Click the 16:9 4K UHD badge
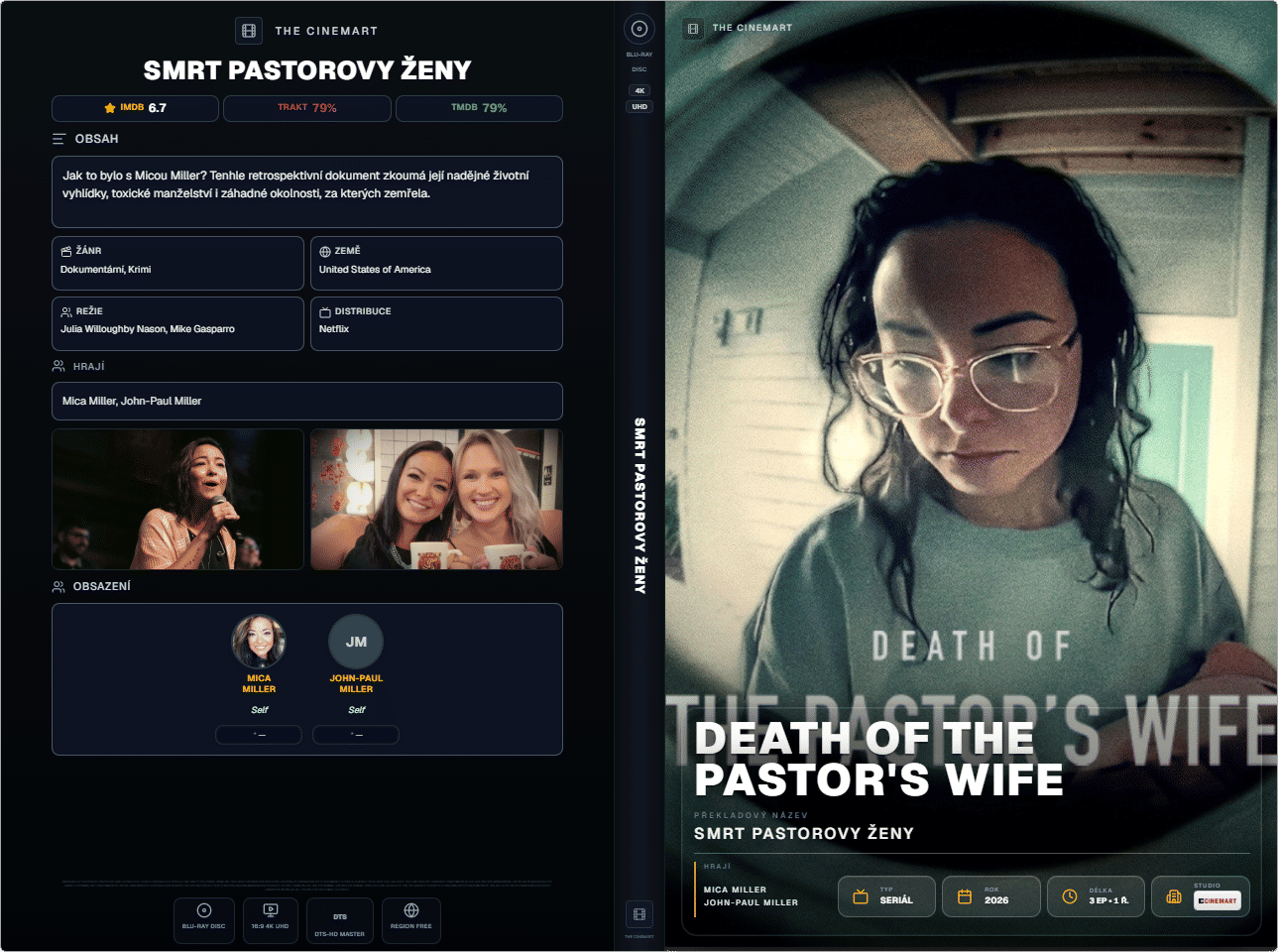Viewport: 1278px width, 952px height. pos(271,921)
